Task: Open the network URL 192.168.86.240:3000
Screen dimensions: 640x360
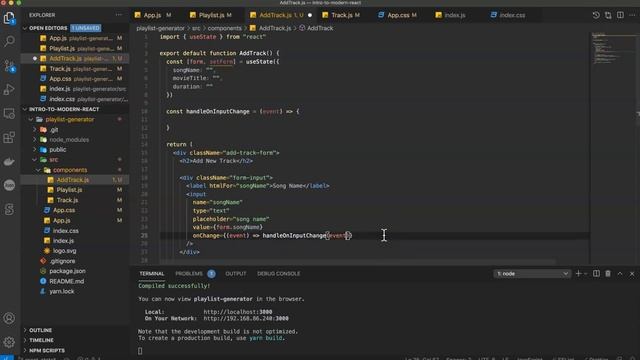Action: tap(246, 318)
